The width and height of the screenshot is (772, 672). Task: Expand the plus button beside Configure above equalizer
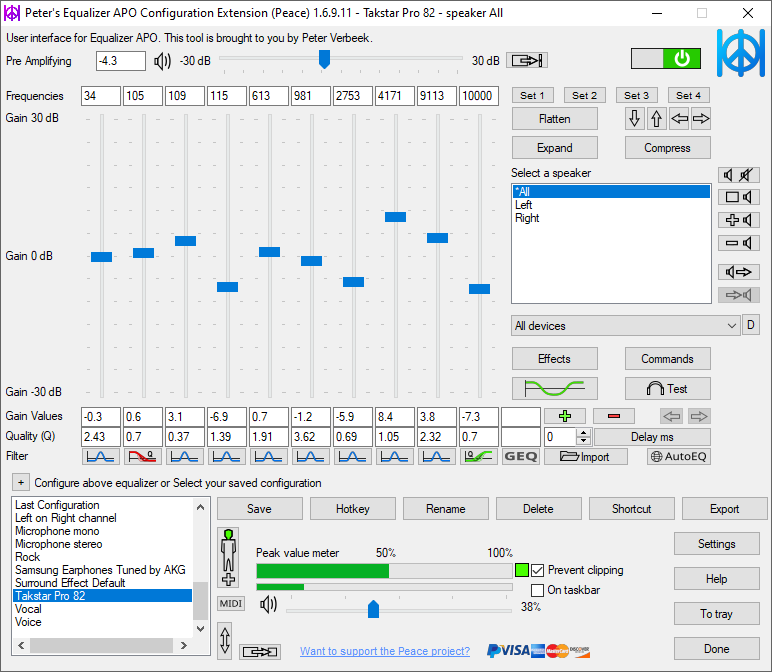[x=21, y=482]
